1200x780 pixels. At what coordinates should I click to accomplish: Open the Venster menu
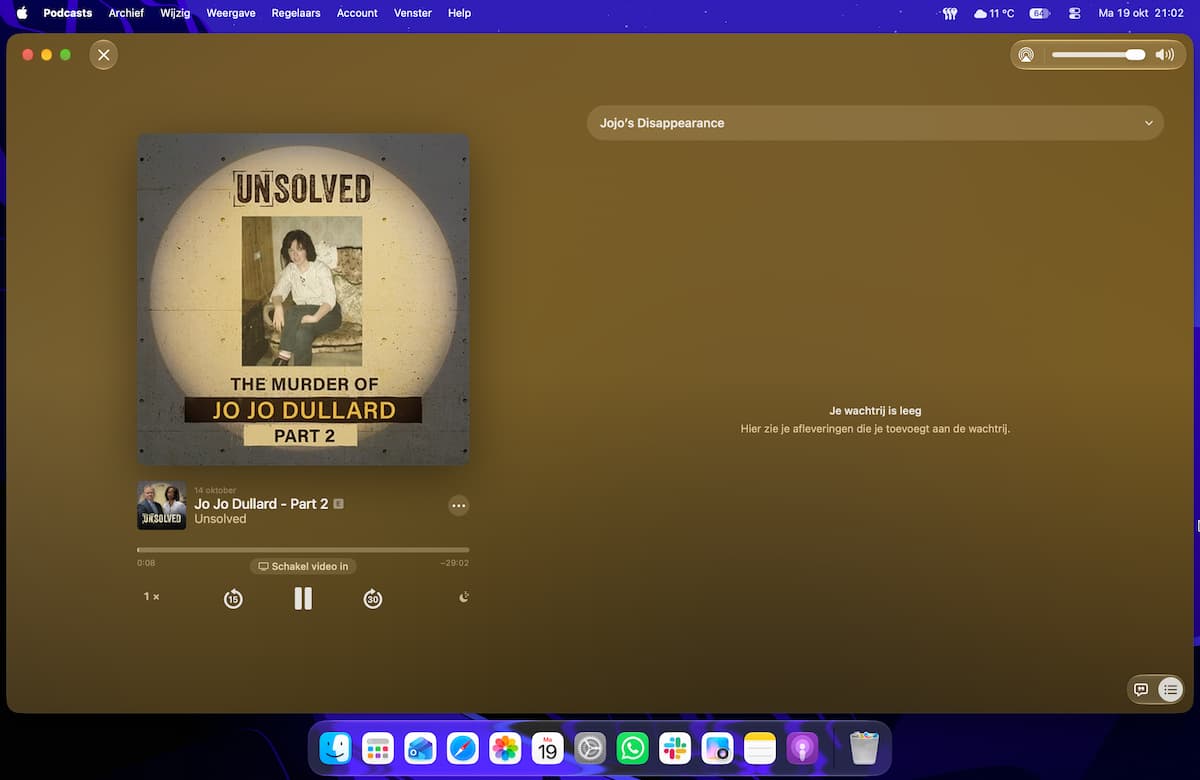[x=413, y=13]
